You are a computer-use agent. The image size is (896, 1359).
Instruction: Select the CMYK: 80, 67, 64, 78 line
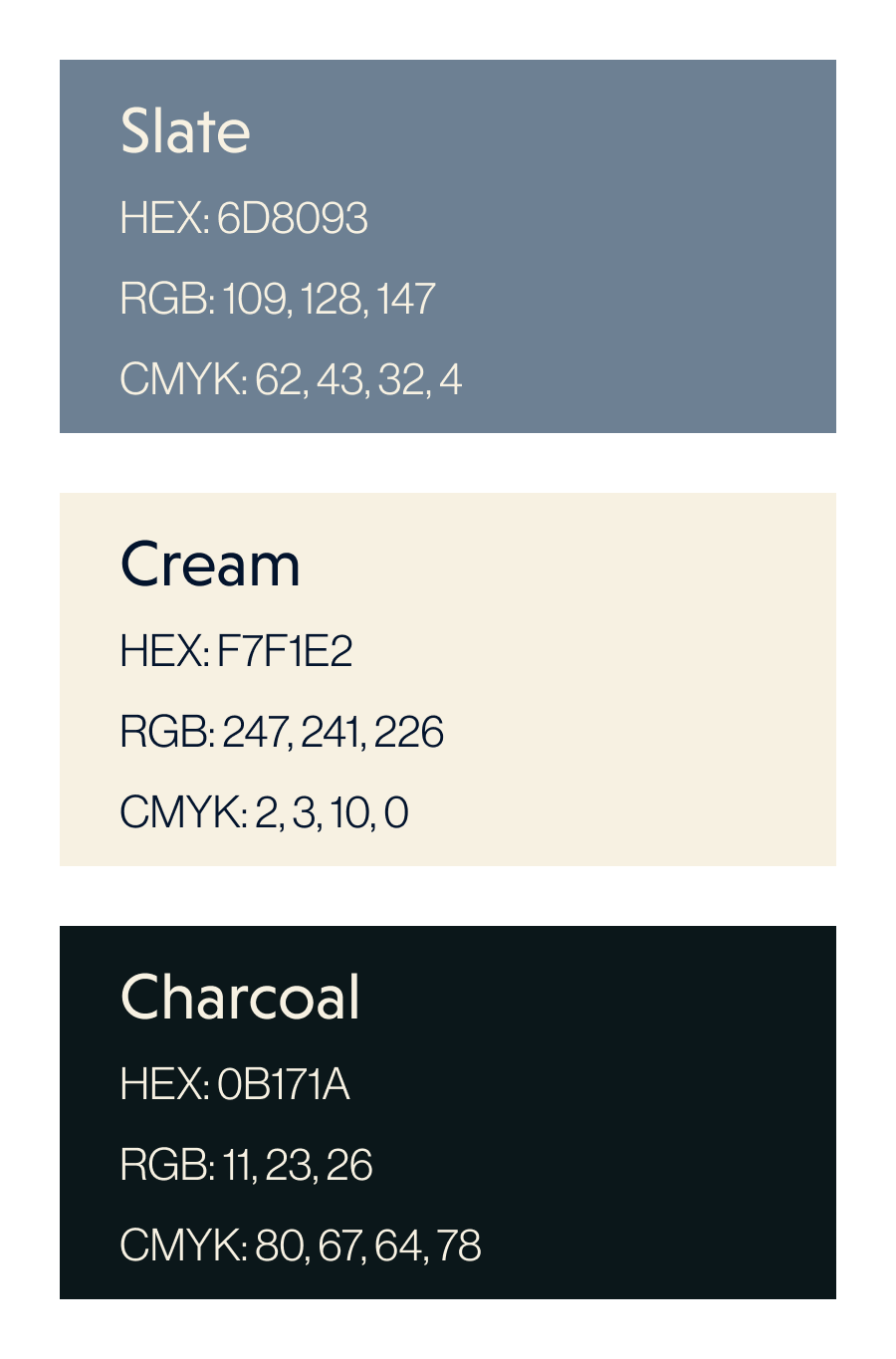point(301,1246)
